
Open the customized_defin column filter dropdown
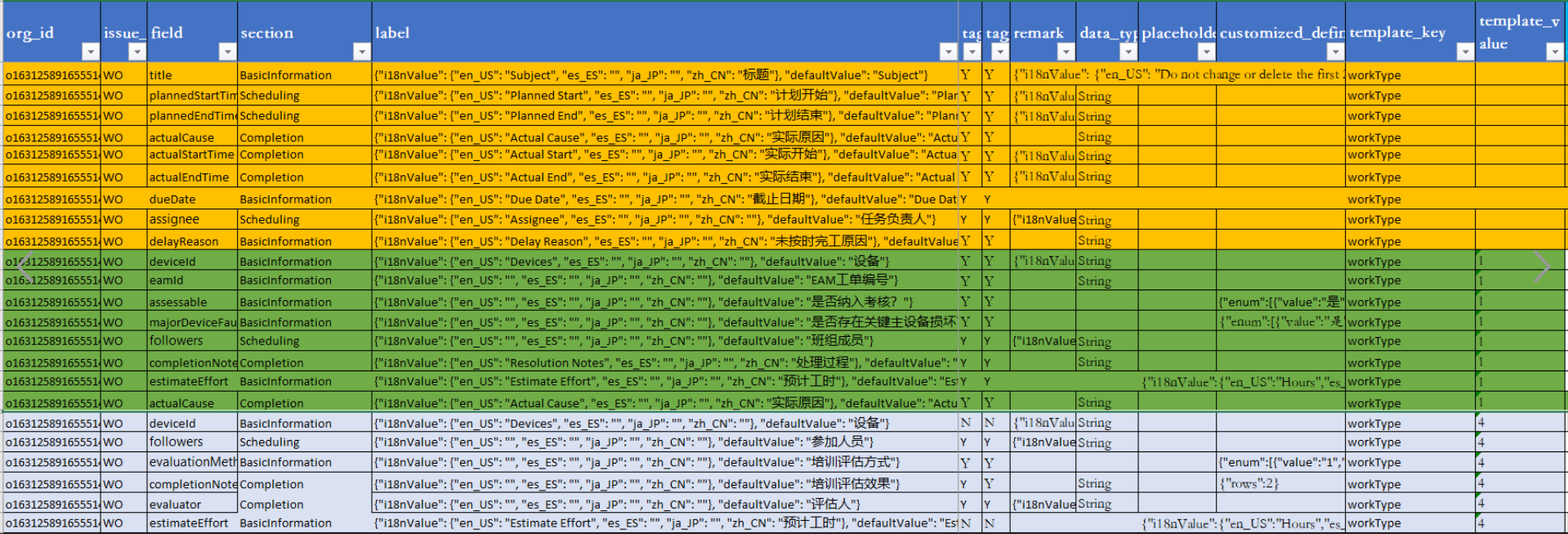coord(1335,52)
